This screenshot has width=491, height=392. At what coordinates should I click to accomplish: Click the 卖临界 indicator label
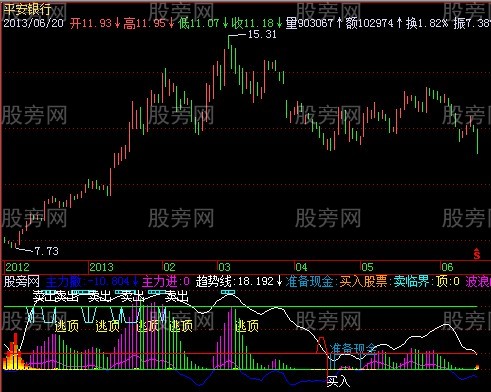[411, 282]
